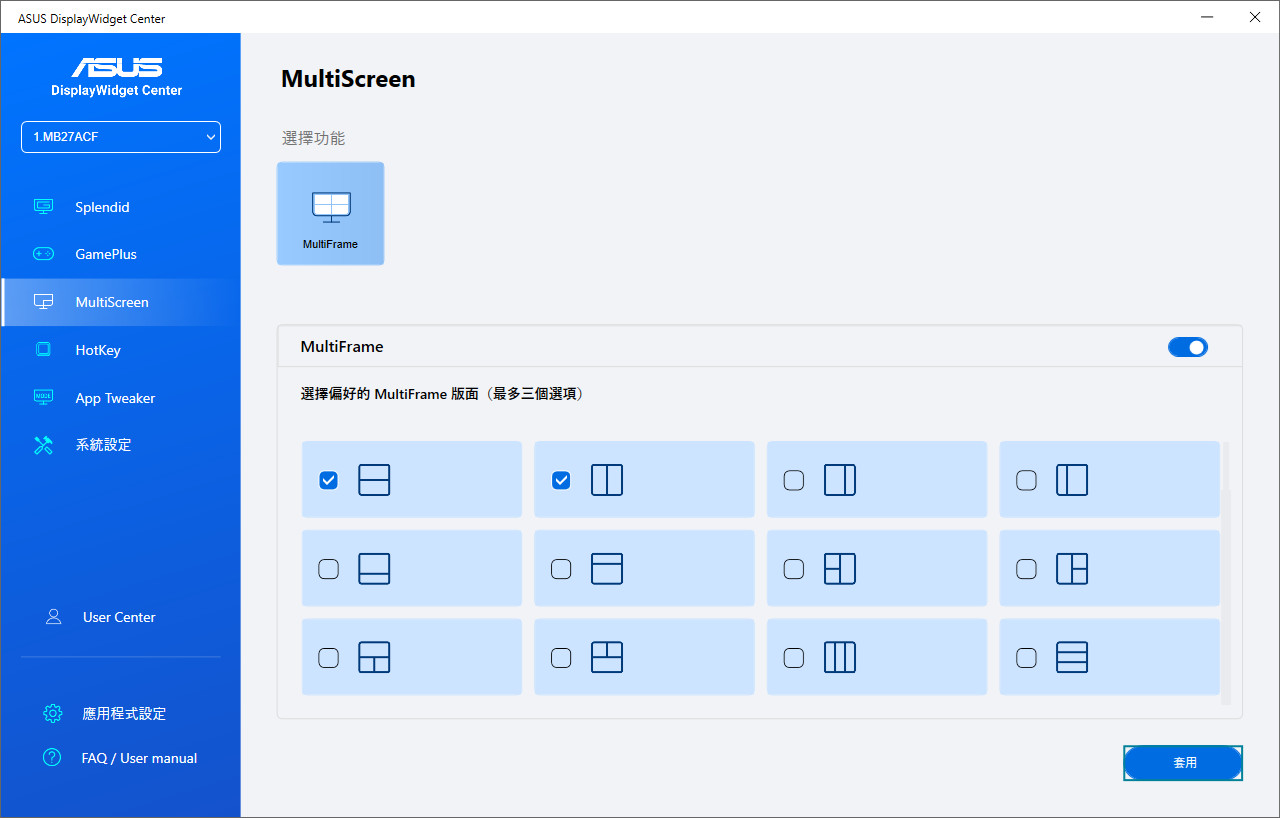Check the three columns layout checkbox
The image size is (1280, 818).
[x=793, y=657]
